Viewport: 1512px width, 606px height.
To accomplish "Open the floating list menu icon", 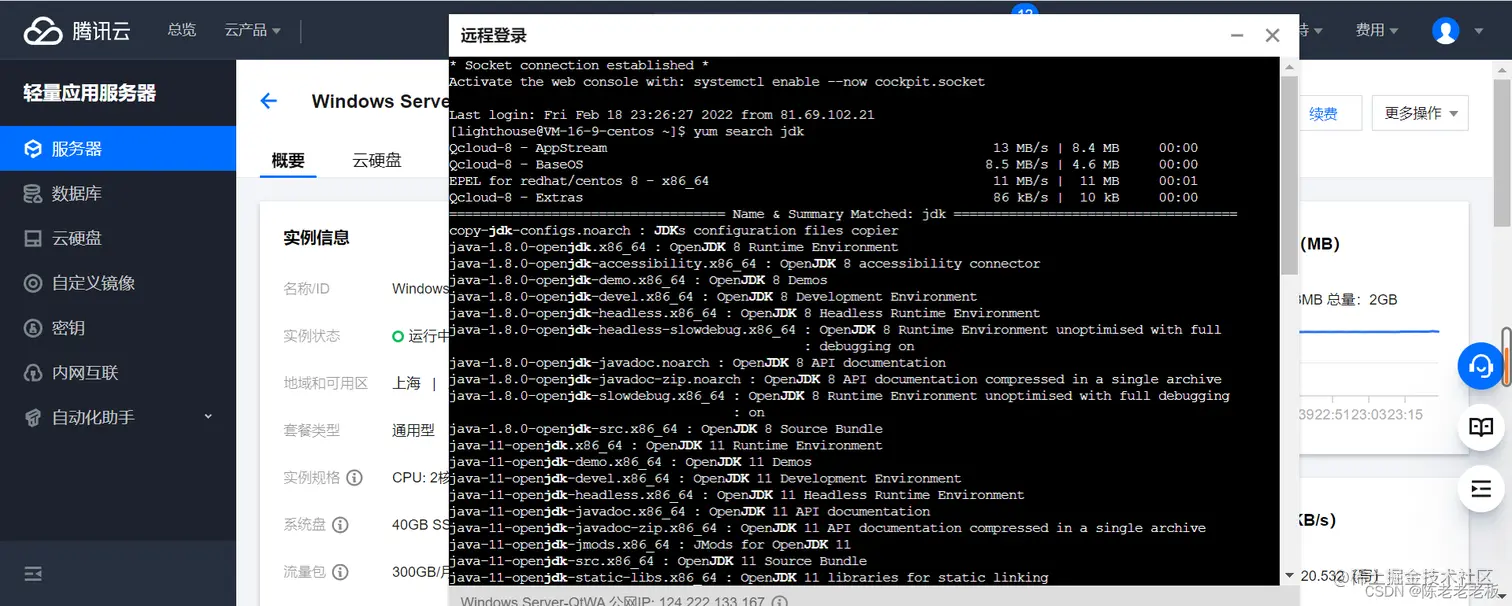I will [x=1481, y=489].
